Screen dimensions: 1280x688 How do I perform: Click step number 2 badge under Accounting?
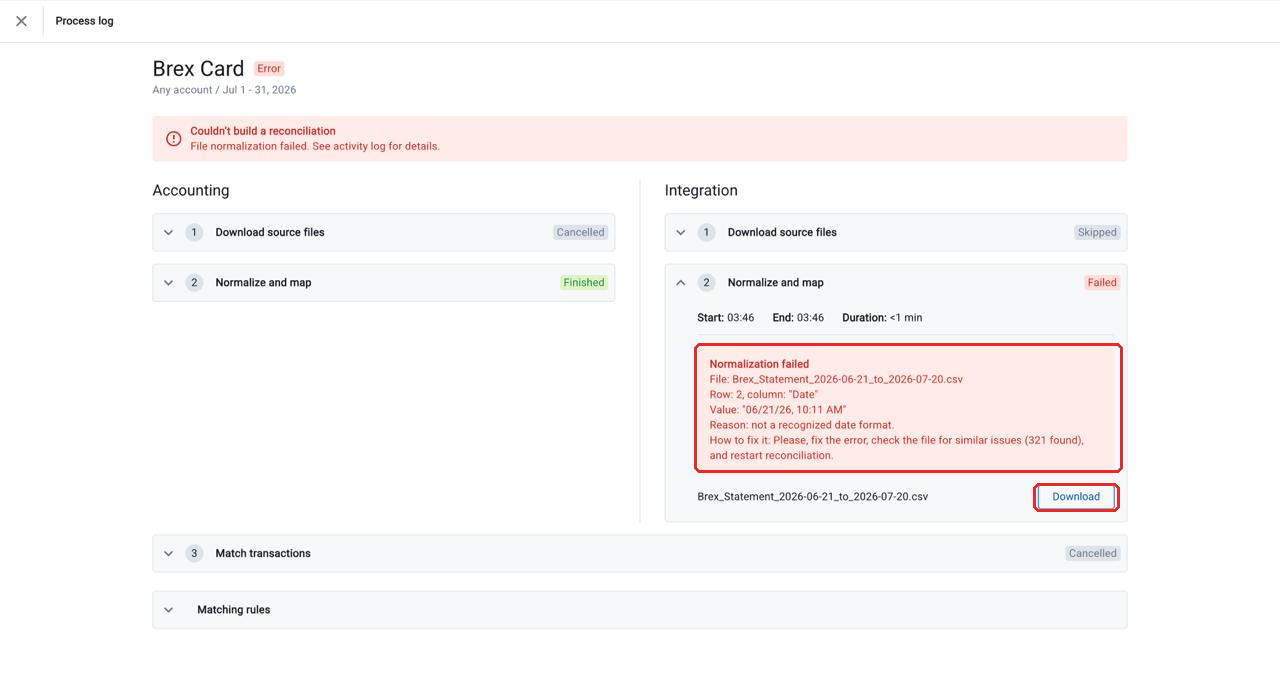(194, 283)
